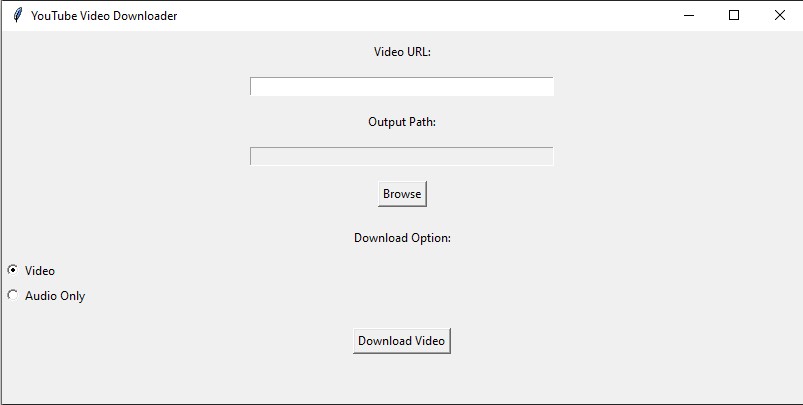
Task: Minimize the YouTube Video Downloader window
Action: click(x=688, y=15)
